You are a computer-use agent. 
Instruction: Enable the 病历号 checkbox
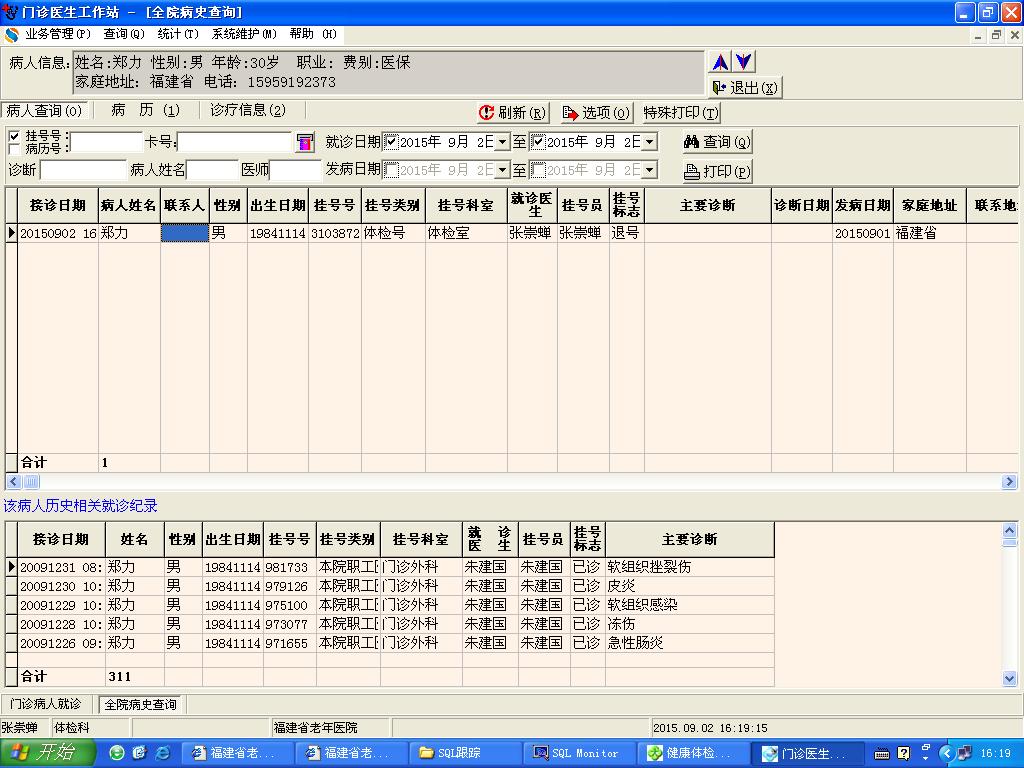pyautogui.click(x=14, y=148)
